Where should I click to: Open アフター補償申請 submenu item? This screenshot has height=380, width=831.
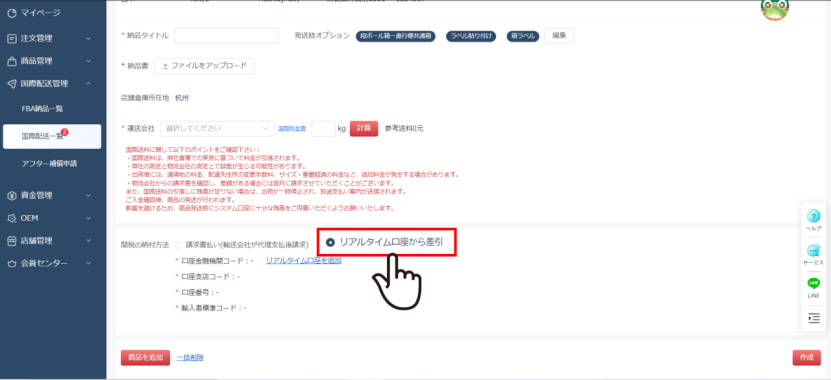[49, 164]
